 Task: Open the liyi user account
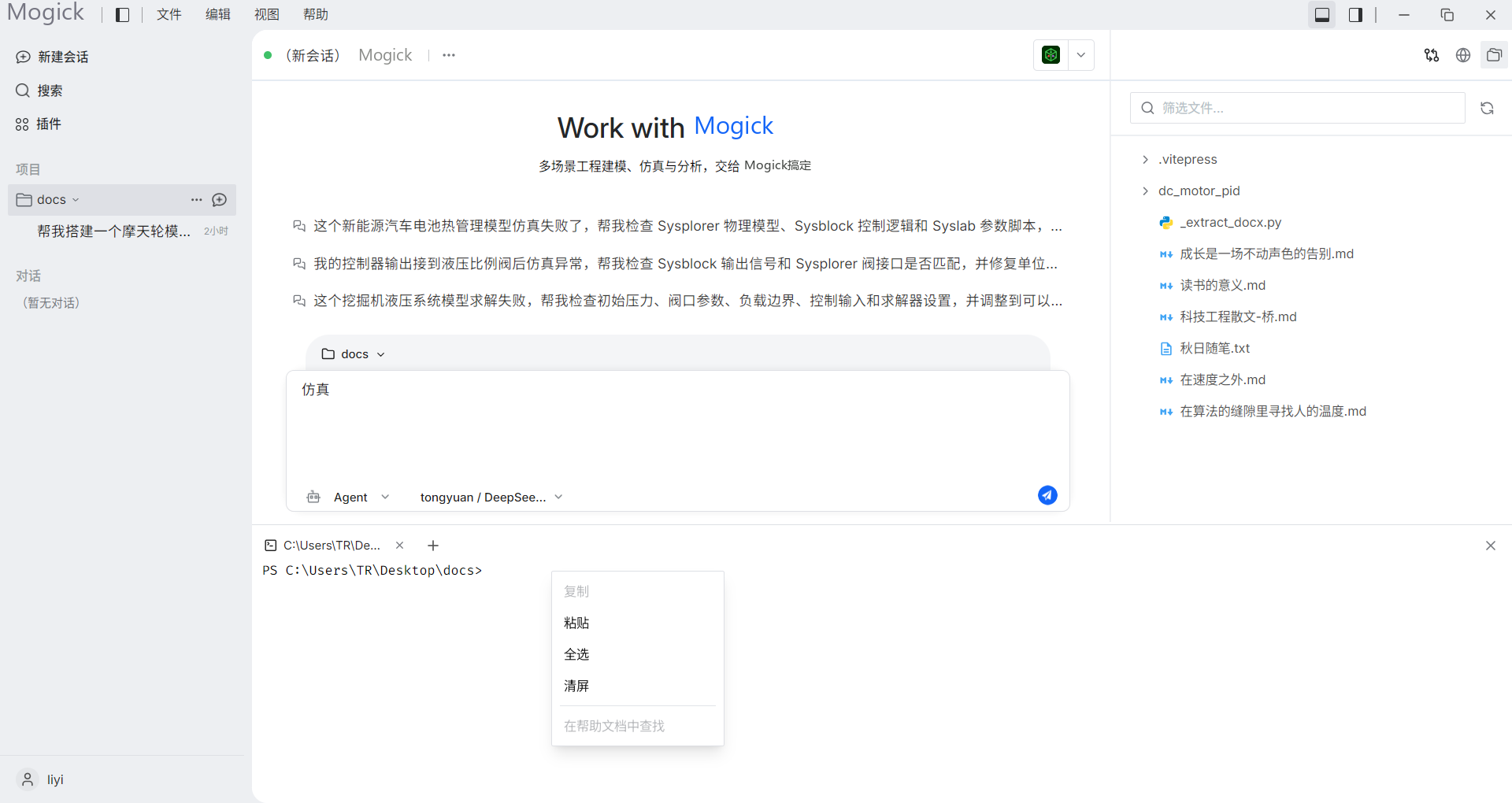coord(41,779)
